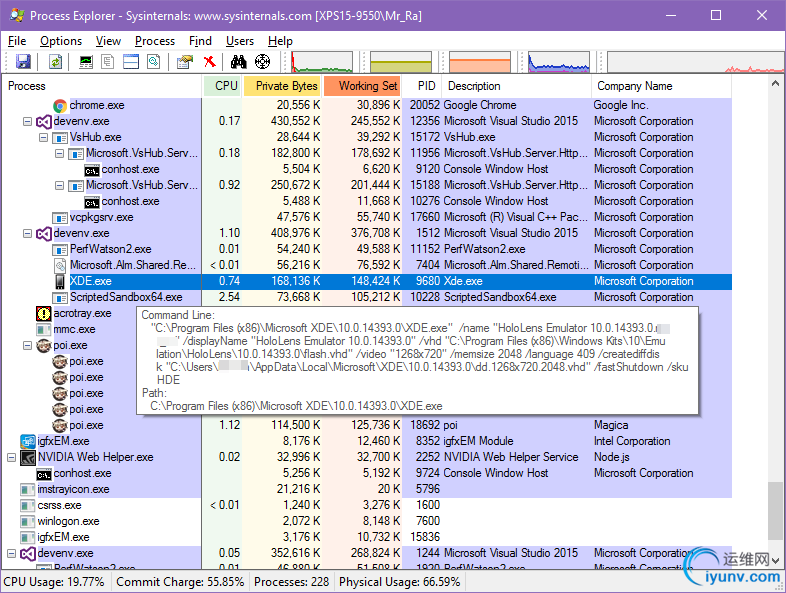786x593 pixels.
Task: Sort by the CPU column header
Action: pyautogui.click(x=222, y=86)
